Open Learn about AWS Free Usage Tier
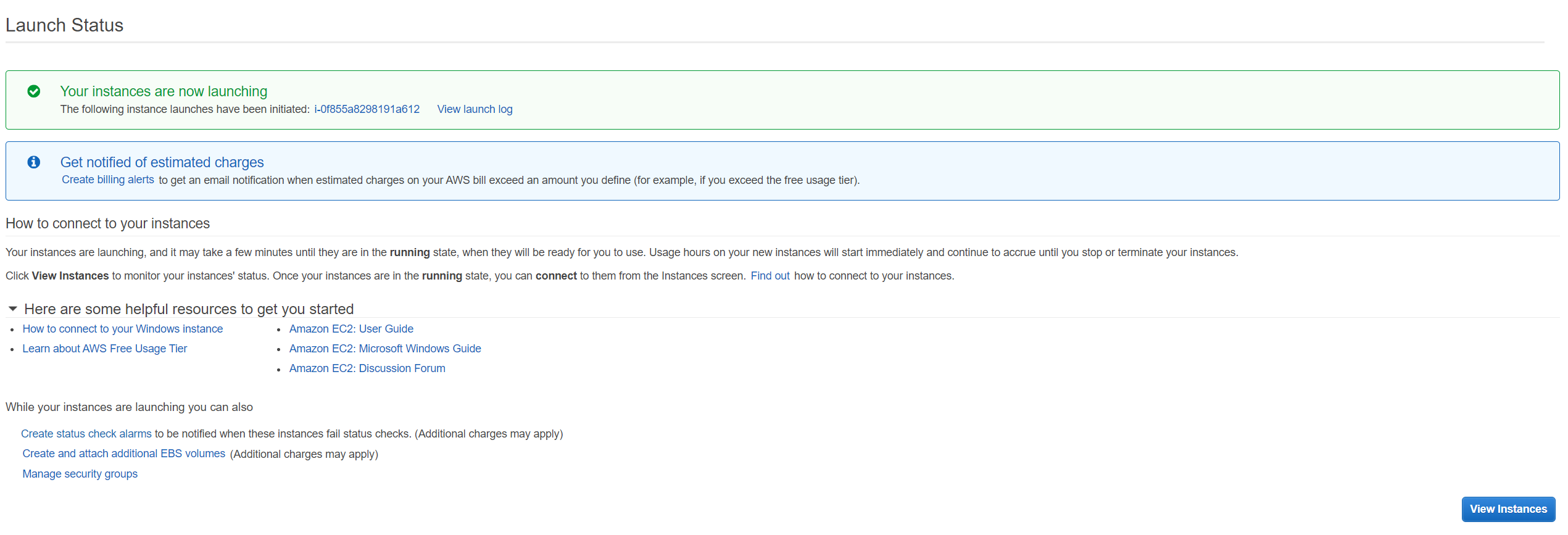Viewport: 1568px width, 535px height. pyautogui.click(x=105, y=349)
